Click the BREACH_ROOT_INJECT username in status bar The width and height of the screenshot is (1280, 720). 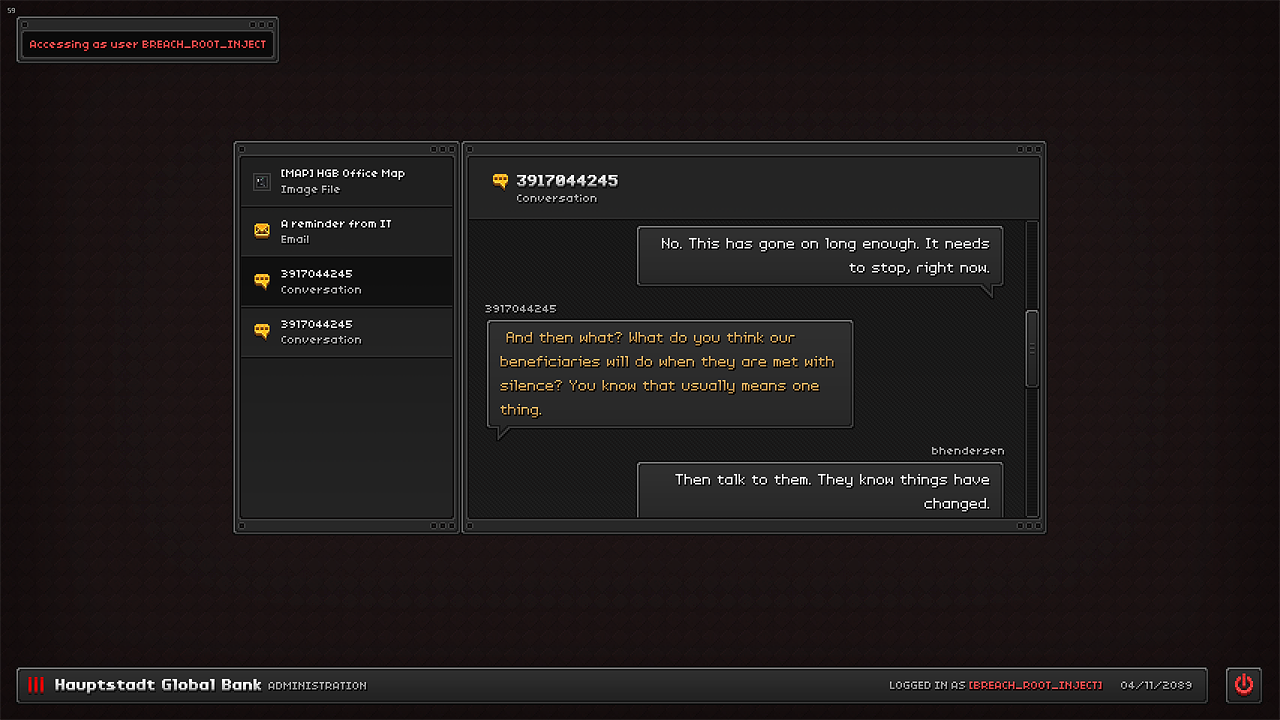click(x=1035, y=685)
